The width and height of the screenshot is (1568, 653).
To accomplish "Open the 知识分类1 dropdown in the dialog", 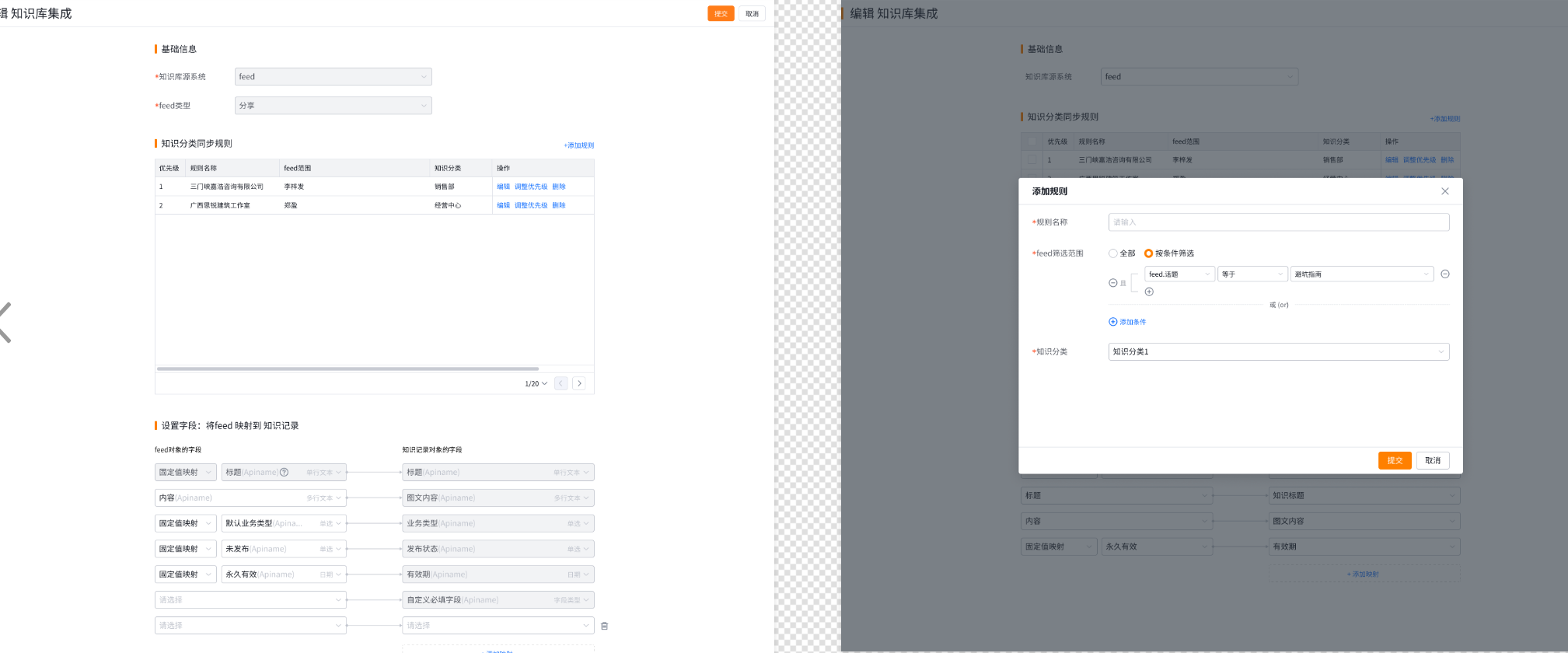I will 1279,351.
